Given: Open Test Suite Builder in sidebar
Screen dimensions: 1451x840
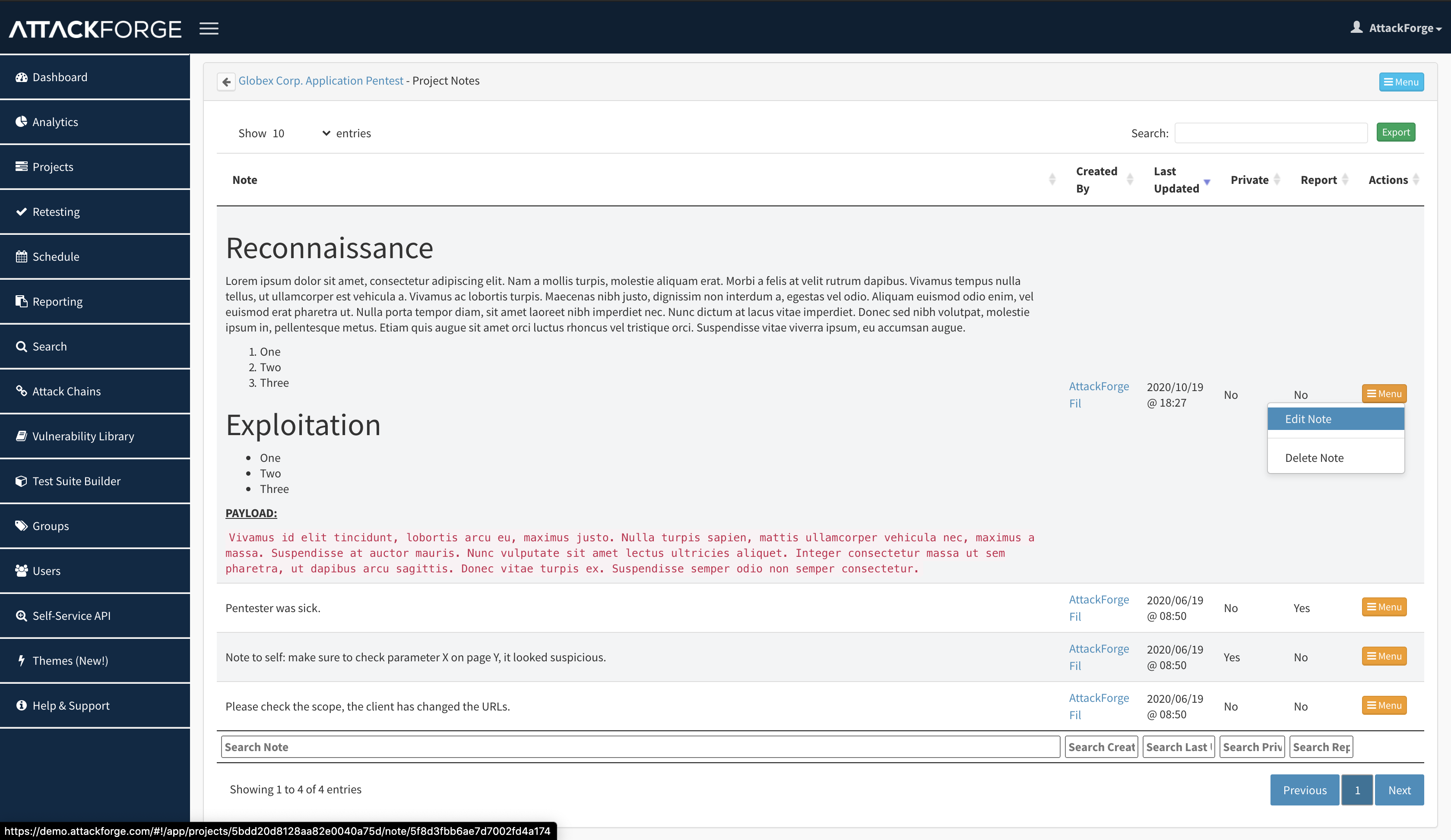Looking at the screenshot, I should click(95, 481).
